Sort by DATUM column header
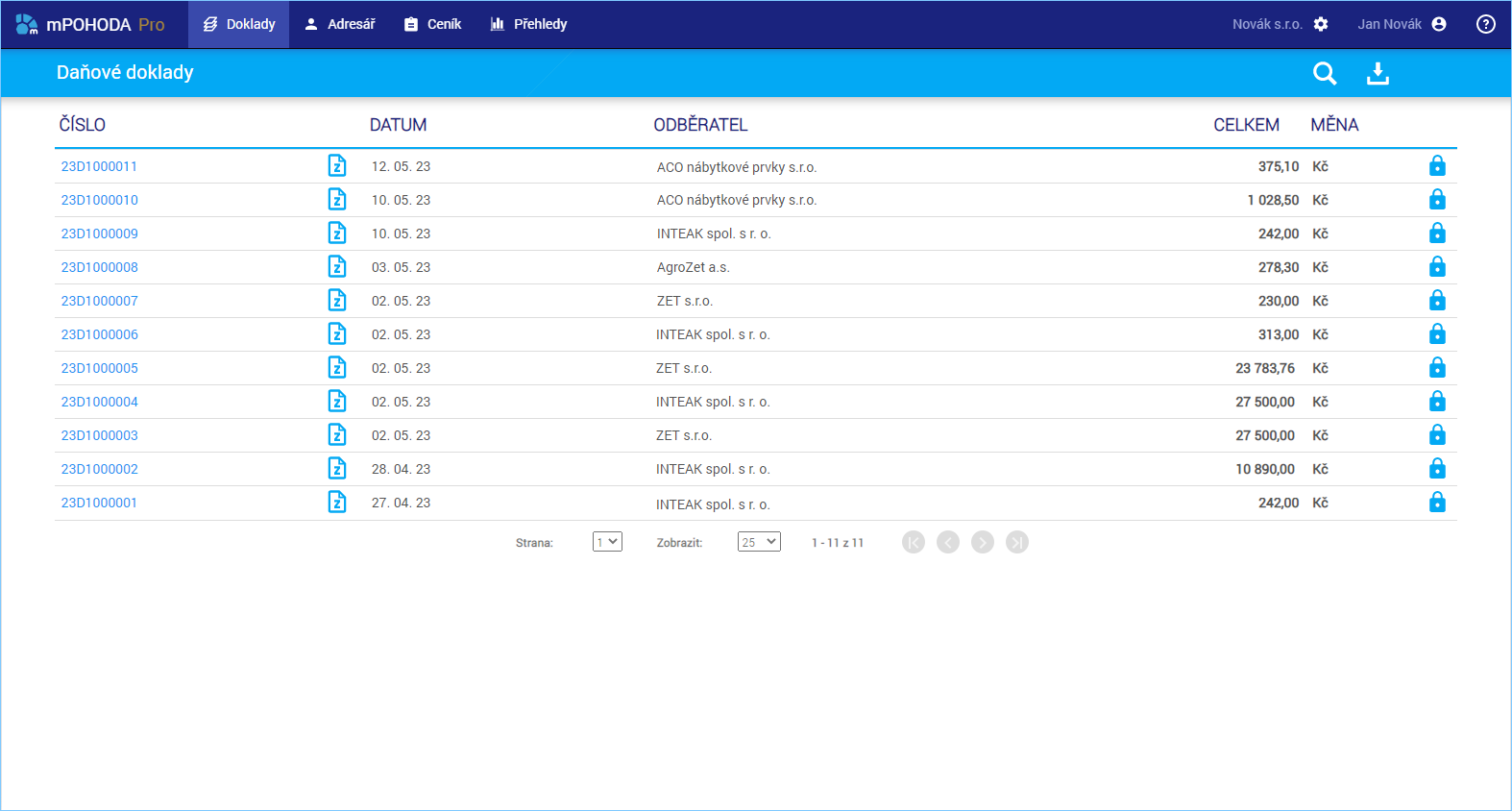 (x=398, y=125)
